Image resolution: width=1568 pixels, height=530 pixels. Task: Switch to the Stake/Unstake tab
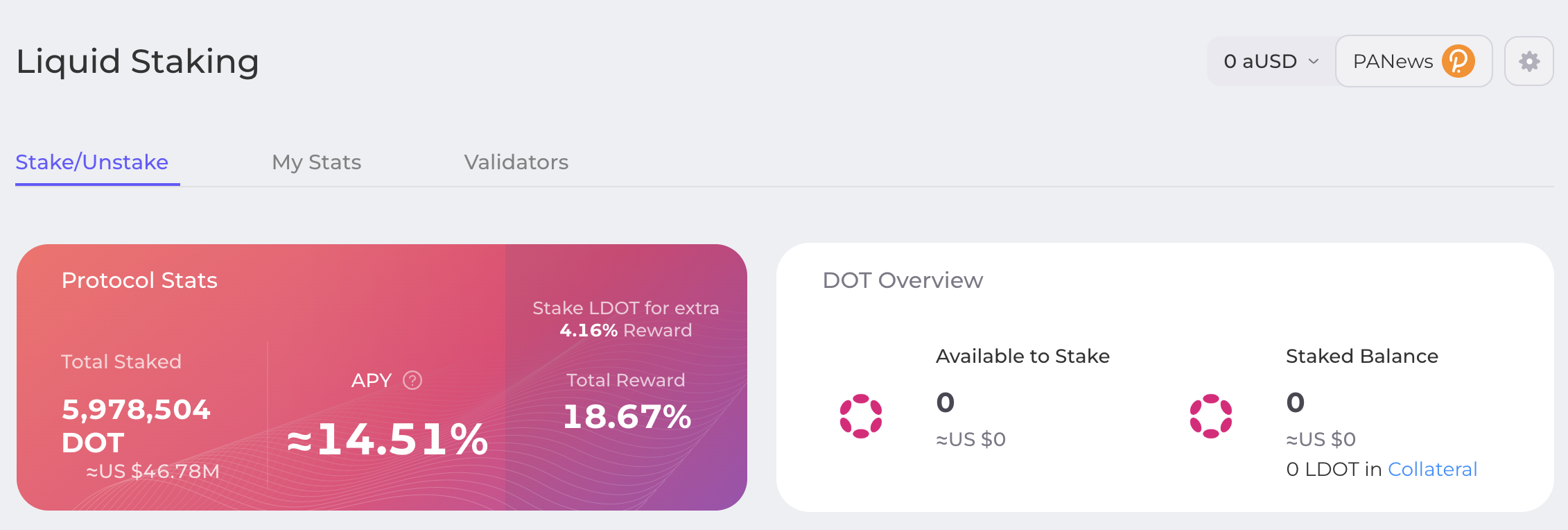pos(92,162)
